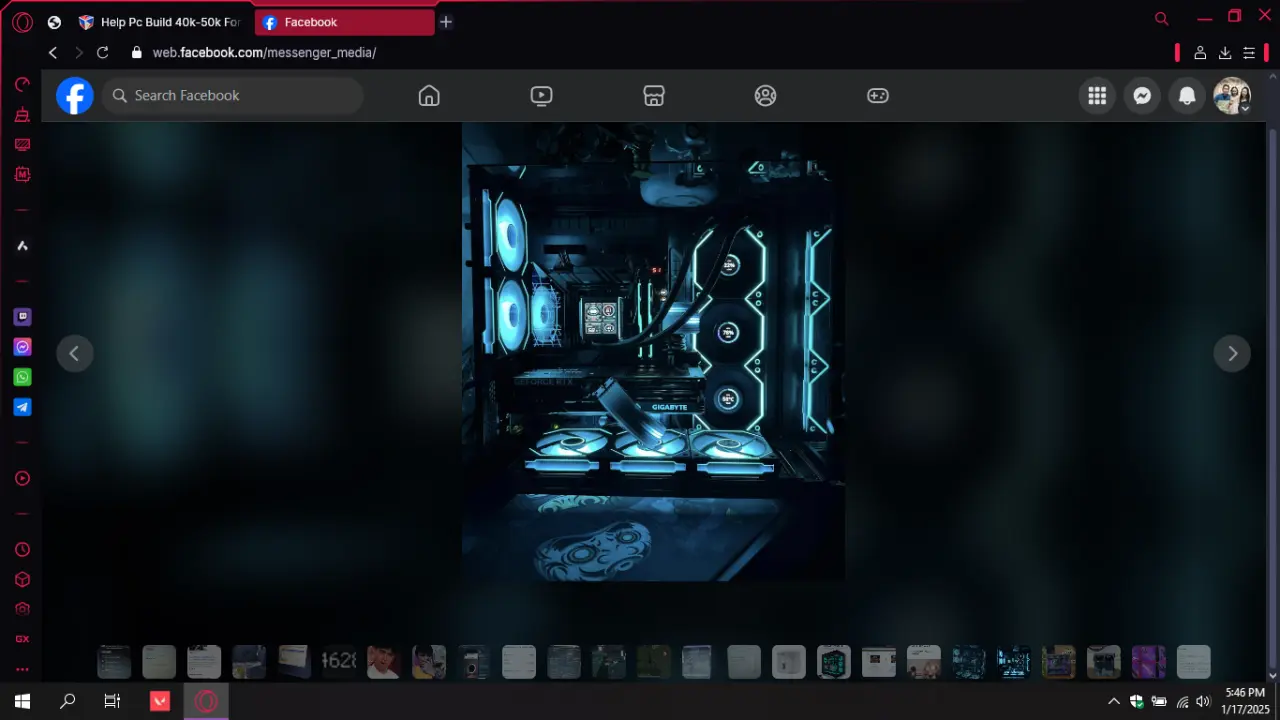The height and width of the screenshot is (720, 1280).
Task: Click the address bar URL
Action: pyautogui.click(x=264, y=53)
